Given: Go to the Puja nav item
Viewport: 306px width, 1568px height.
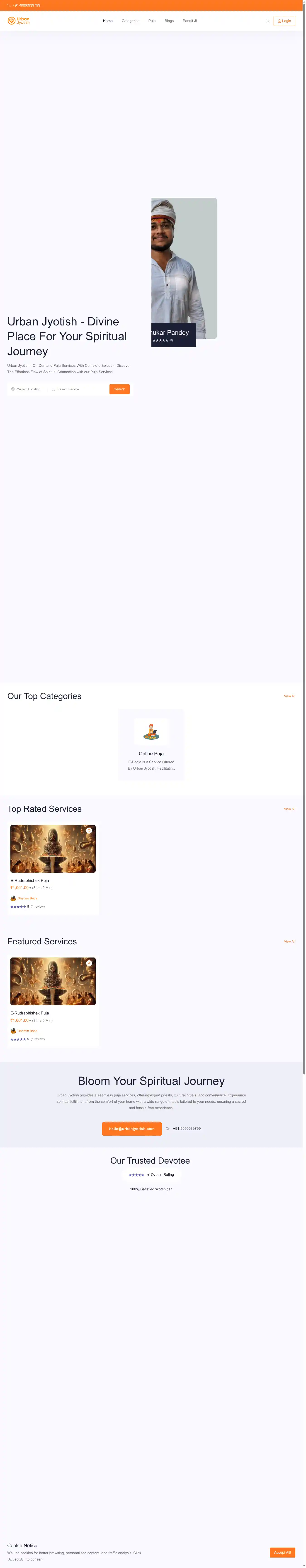Looking at the screenshot, I should click(152, 21).
